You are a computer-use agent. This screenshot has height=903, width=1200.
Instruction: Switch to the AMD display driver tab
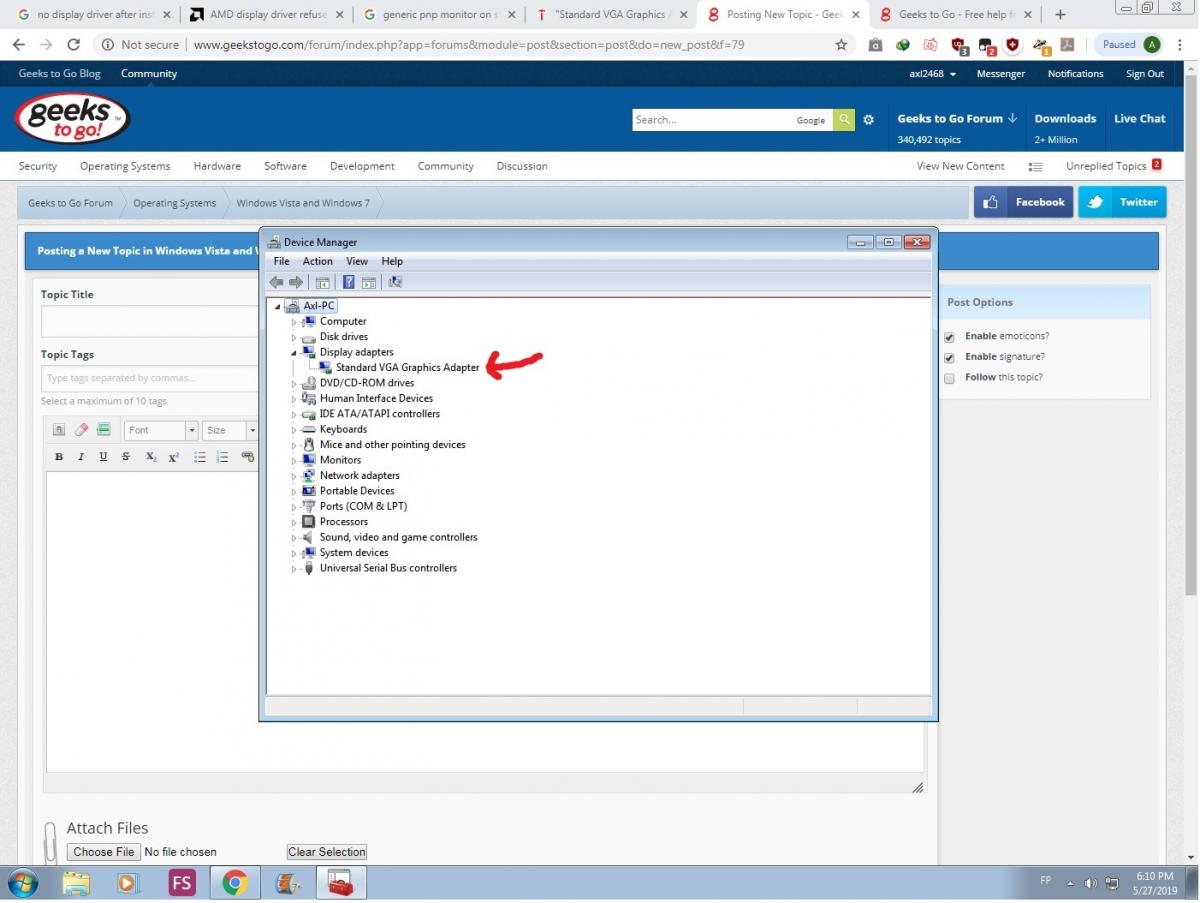pyautogui.click(x=267, y=15)
